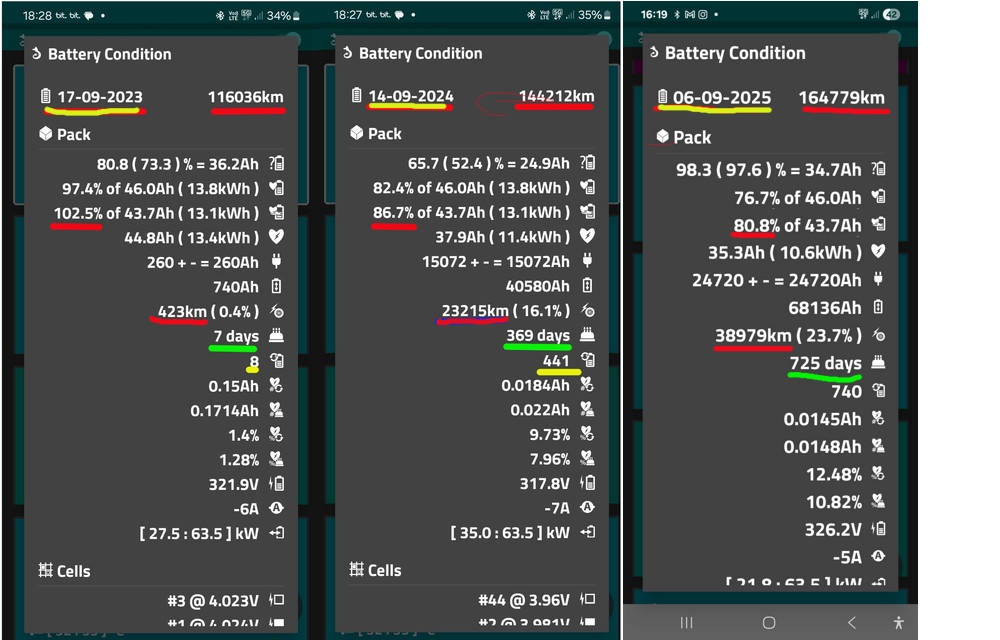Select 98.3 ( 97.6 ) % = 34.7Ah row
Image resolution: width=1000 pixels, height=640 pixels.
pyautogui.click(x=768, y=170)
